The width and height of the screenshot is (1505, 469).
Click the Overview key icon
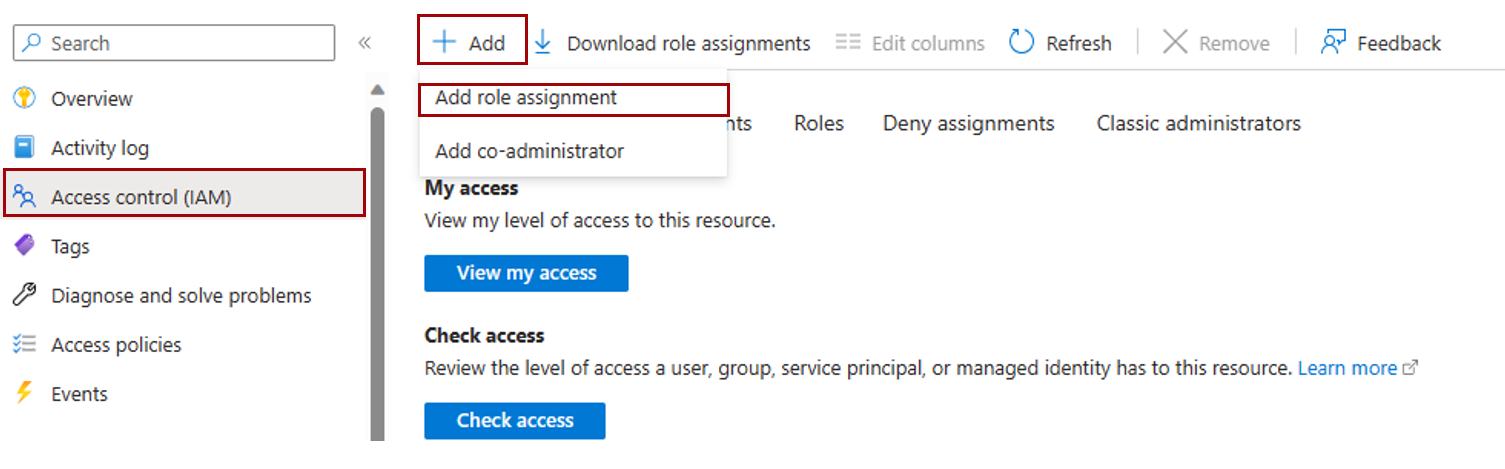(x=24, y=99)
